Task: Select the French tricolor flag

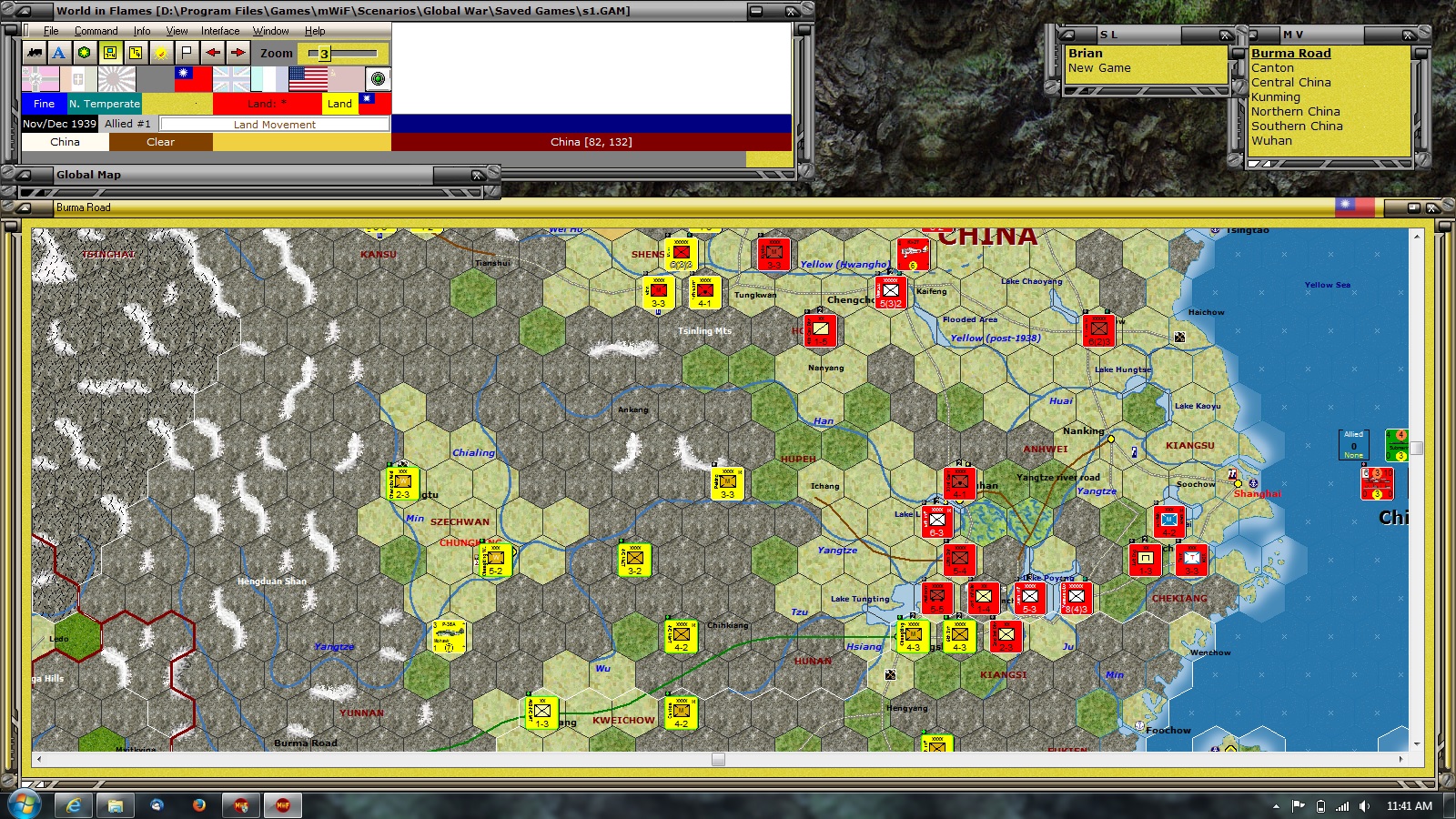Action: click(269, 79)
